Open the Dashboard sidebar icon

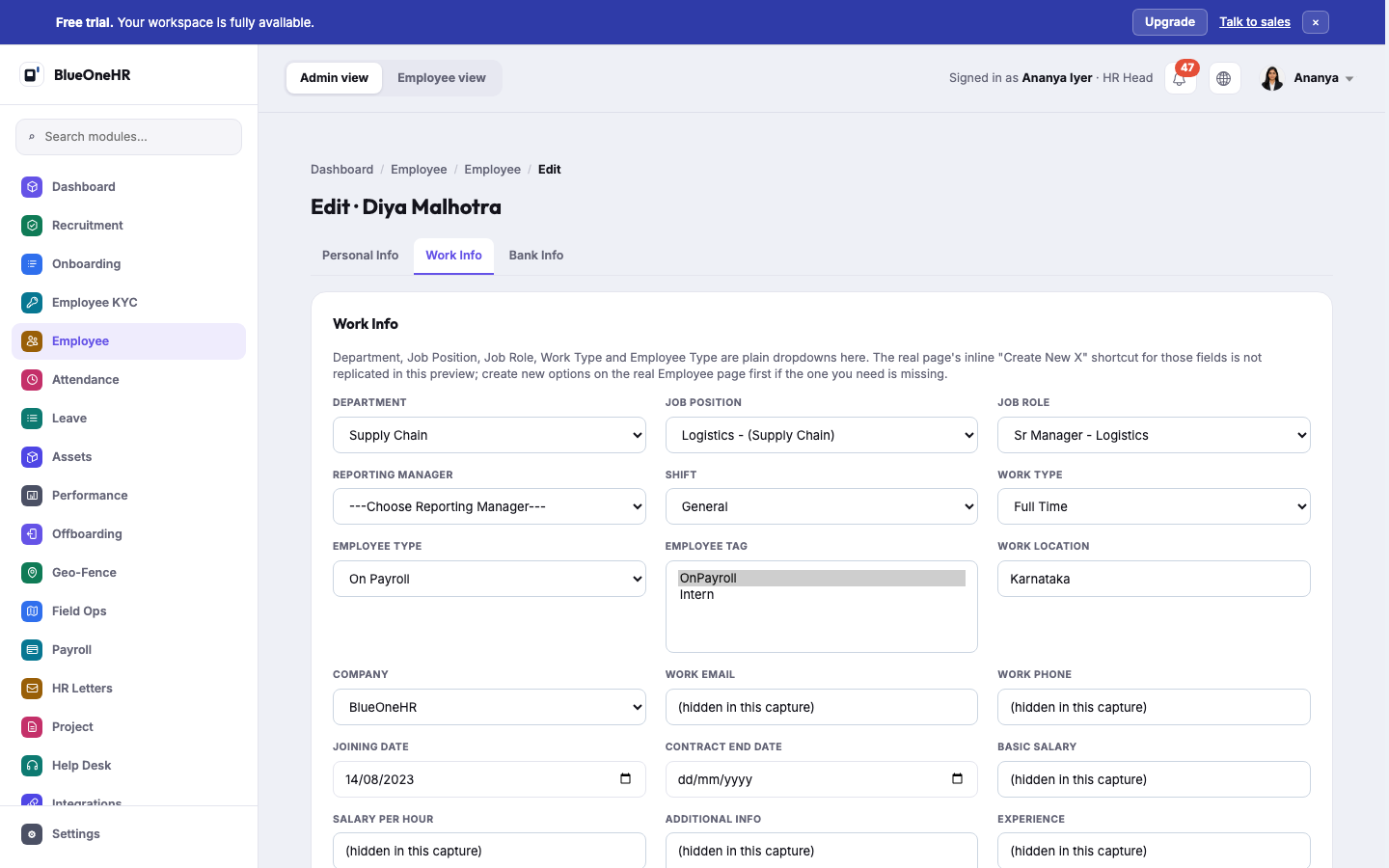(x=32, y=187)
